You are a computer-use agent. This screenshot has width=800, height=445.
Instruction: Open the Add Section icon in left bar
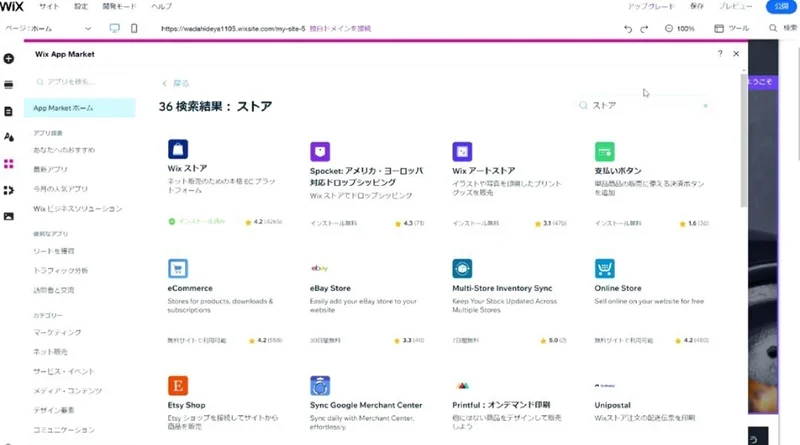click(9, 85)
